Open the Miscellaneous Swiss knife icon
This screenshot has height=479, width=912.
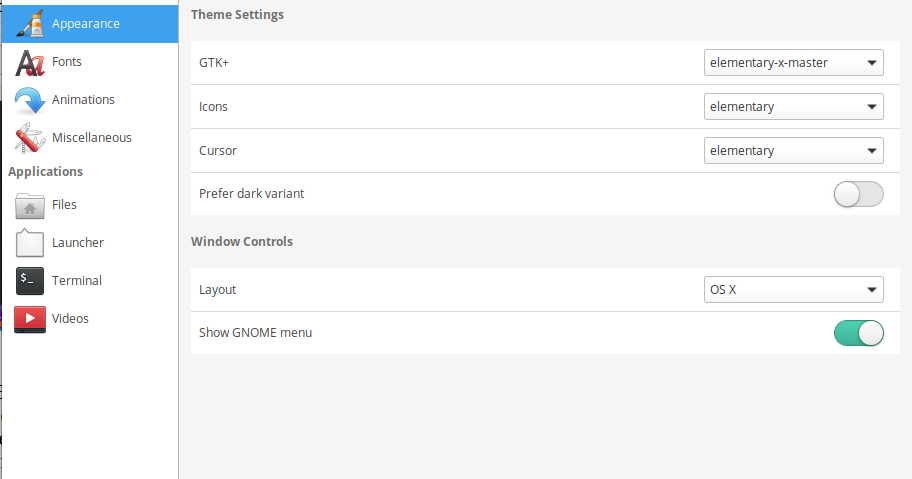pos(30,138)
